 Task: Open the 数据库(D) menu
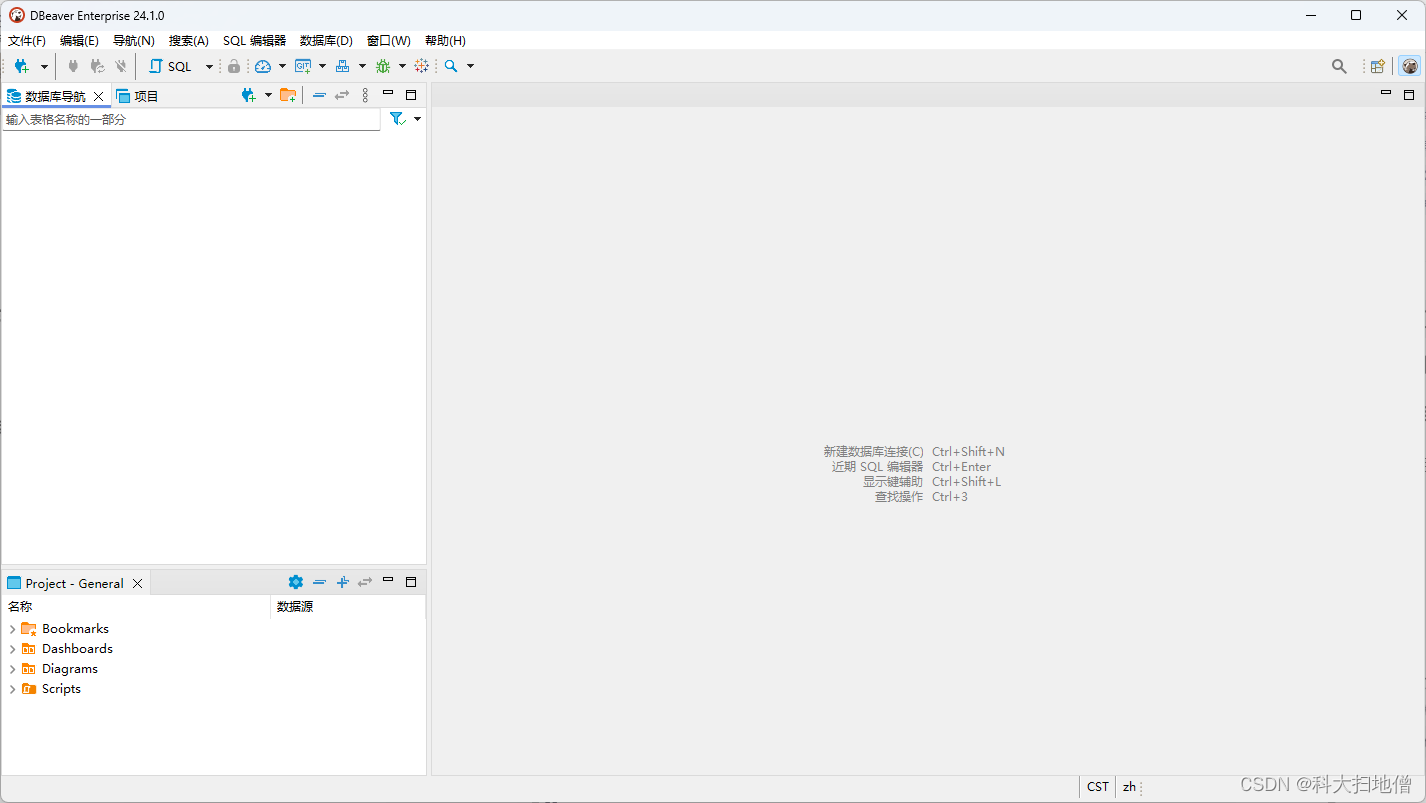[x=326, y=41]
